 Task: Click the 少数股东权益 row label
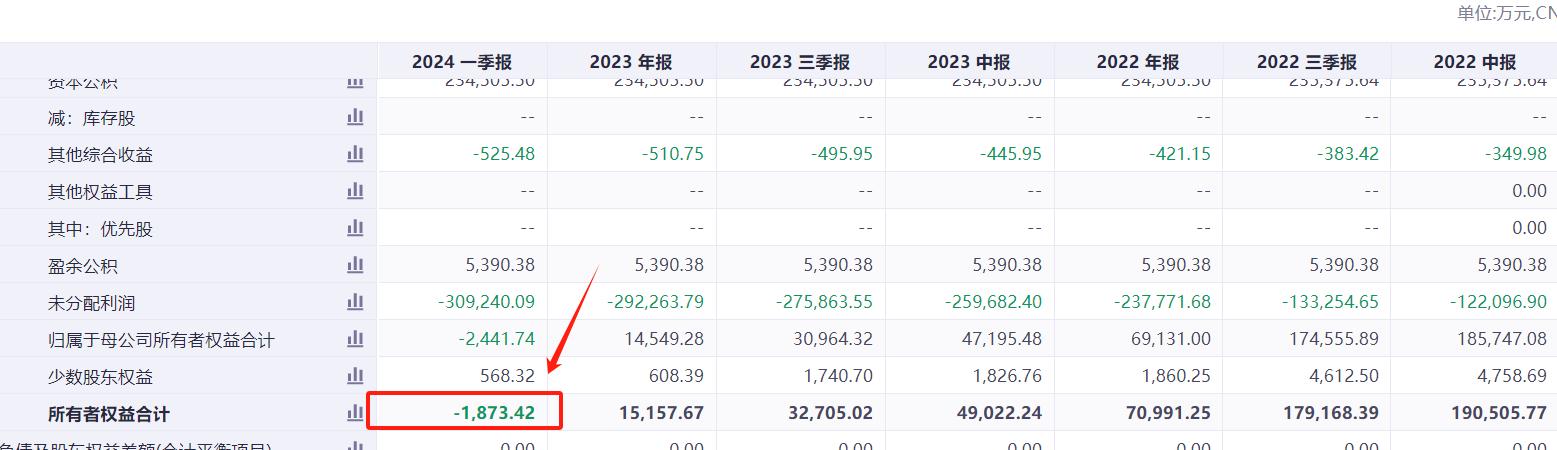pyautogui.click(x=100, y=377)
